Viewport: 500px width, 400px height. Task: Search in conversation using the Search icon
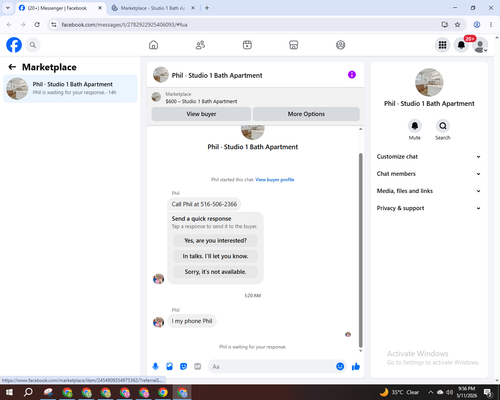pyautogui.click(x=443, y=126)
